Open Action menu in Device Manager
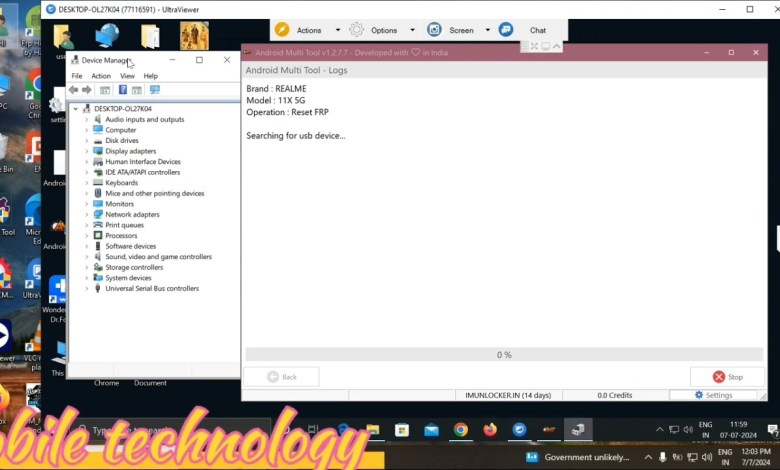Image resolution: width=780 pixels, height=470 pixels. pyautogui.click(x=101, y=76)
